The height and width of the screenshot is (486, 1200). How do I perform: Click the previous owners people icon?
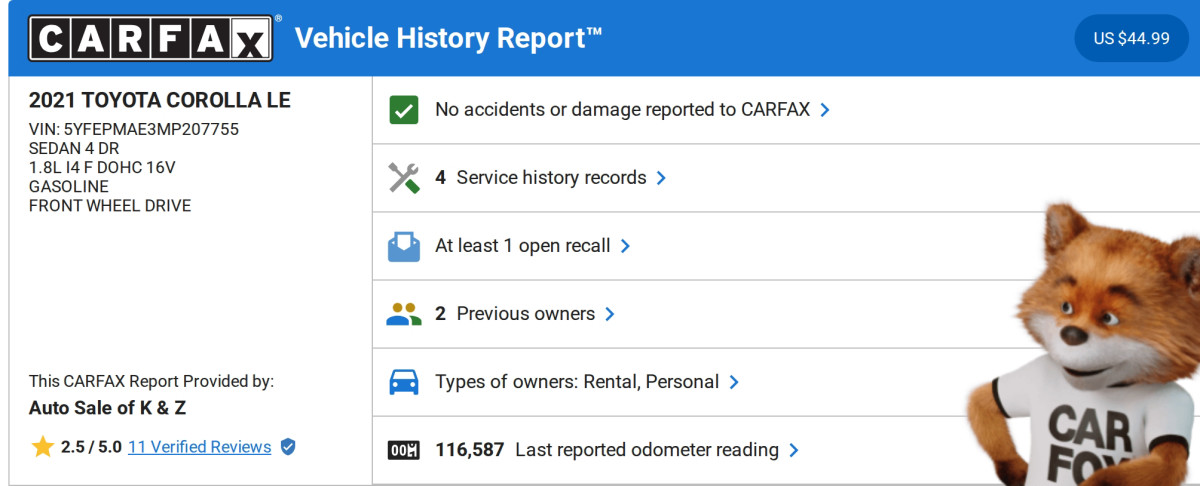pos(404,314)
